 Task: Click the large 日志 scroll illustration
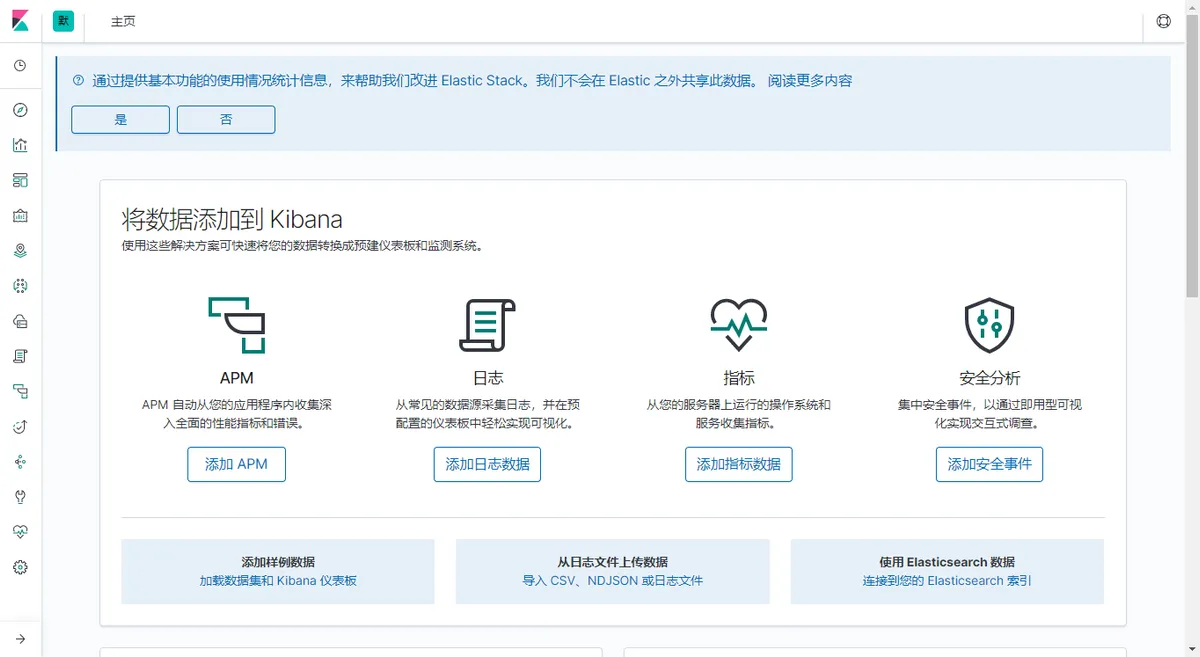pyautogui.click(x=487, y=325)
